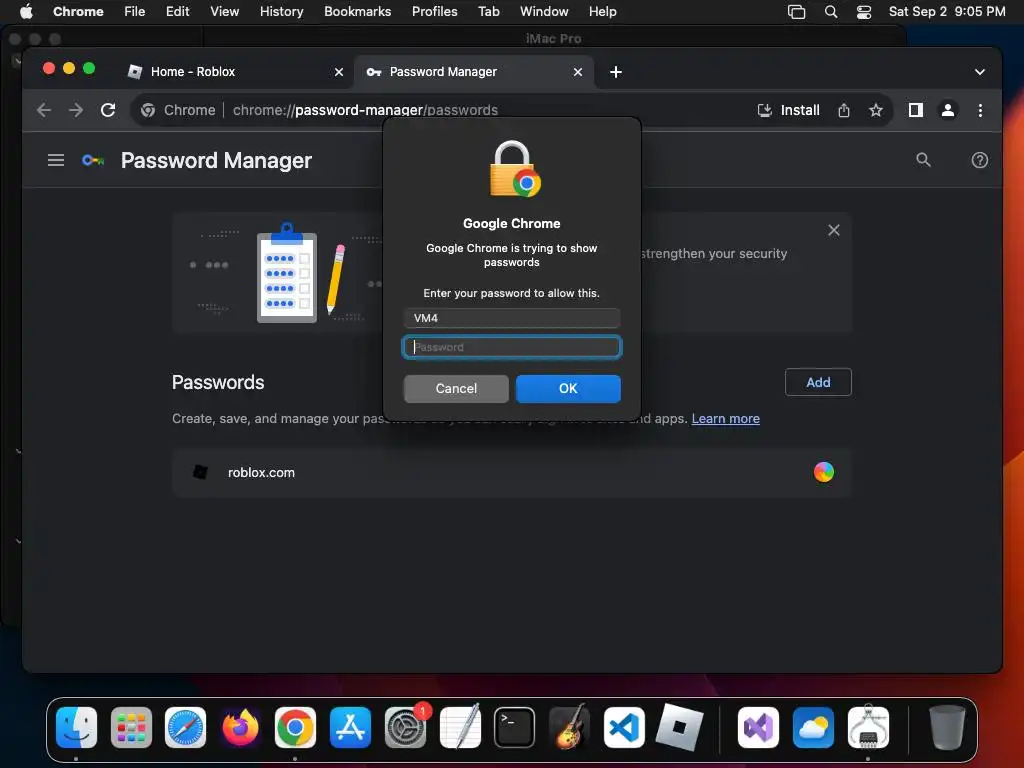This screenshot has height=768, width=1024.
Task: Bookmark this page with star icon
Action: pos(875,110)
